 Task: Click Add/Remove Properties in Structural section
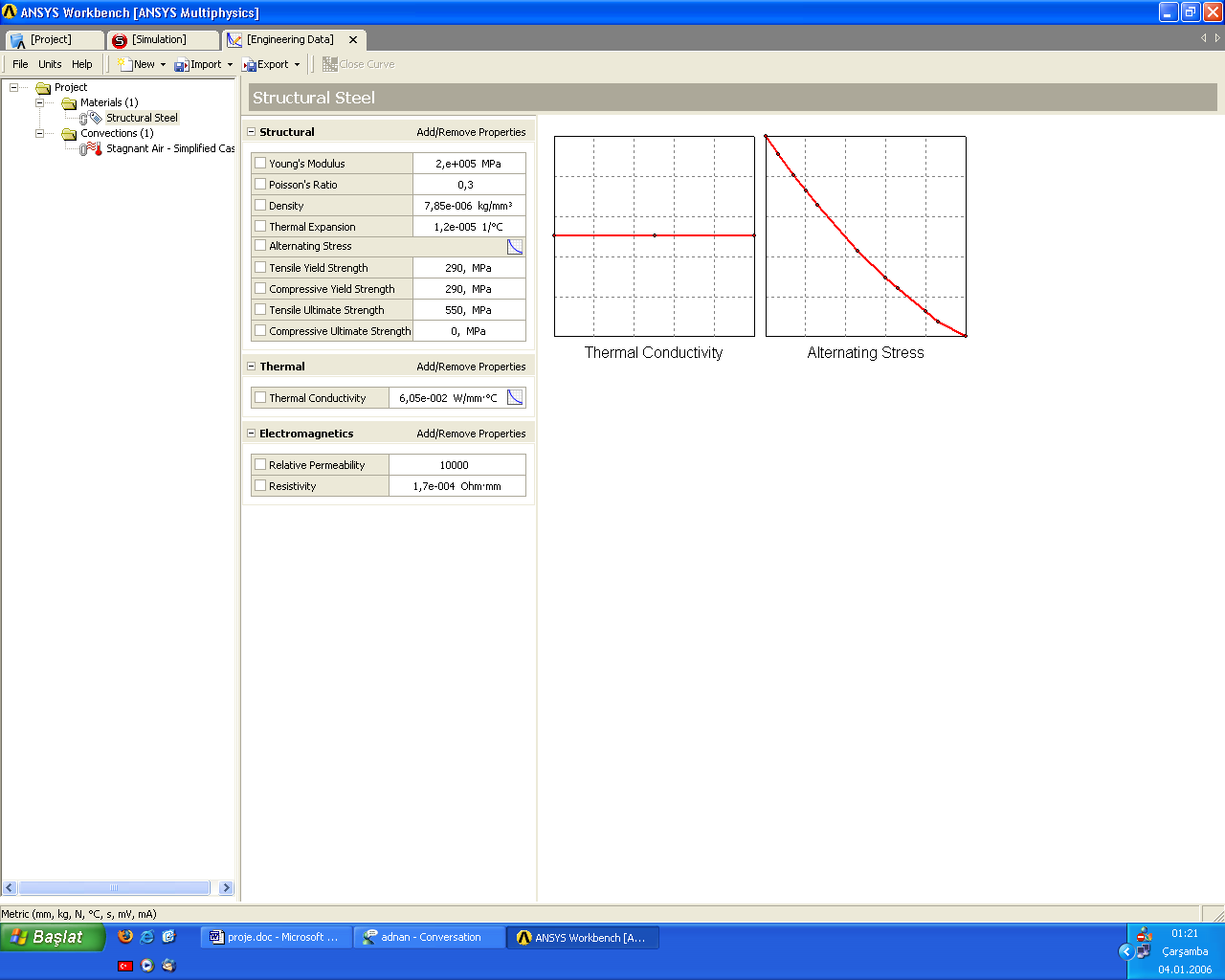[471, 132]
